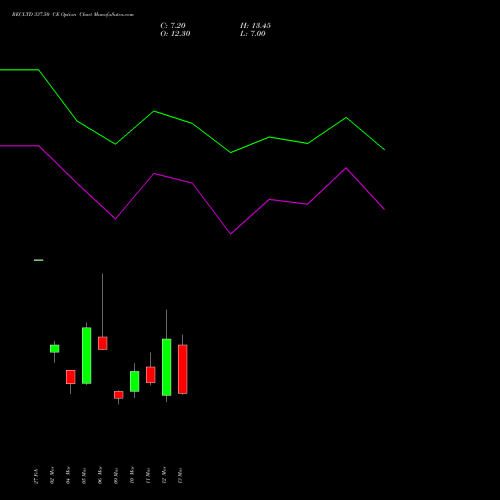500x500 pixels.
Task: Click the '10 Mar' date axis label
Action: coord(132,475)
